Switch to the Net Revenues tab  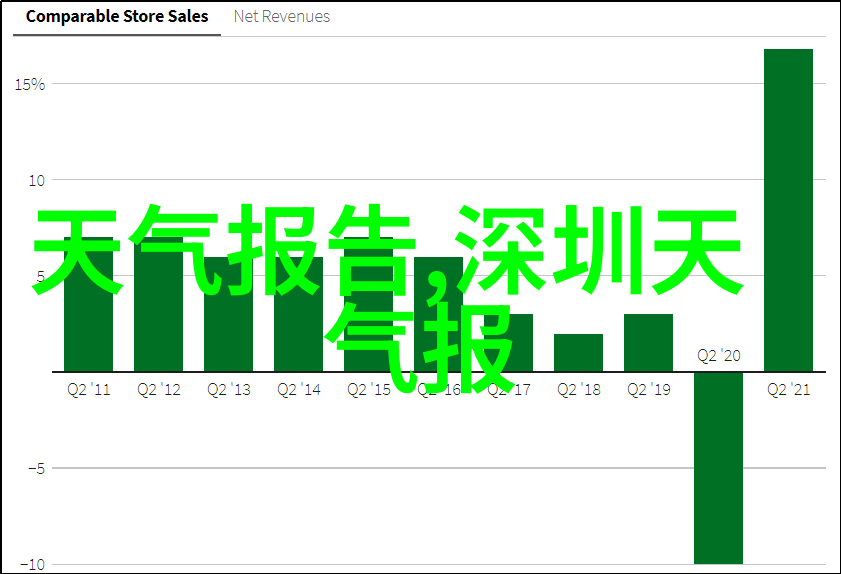282,17
